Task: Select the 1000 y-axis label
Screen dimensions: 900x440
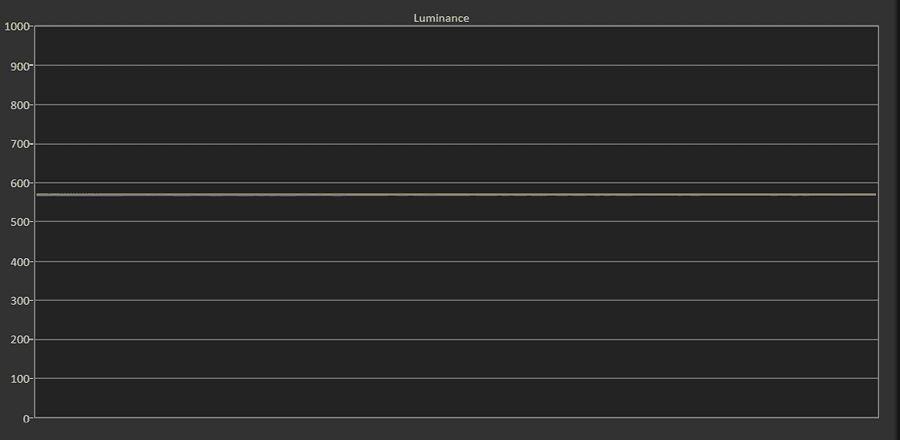Action: pos(17,27)
